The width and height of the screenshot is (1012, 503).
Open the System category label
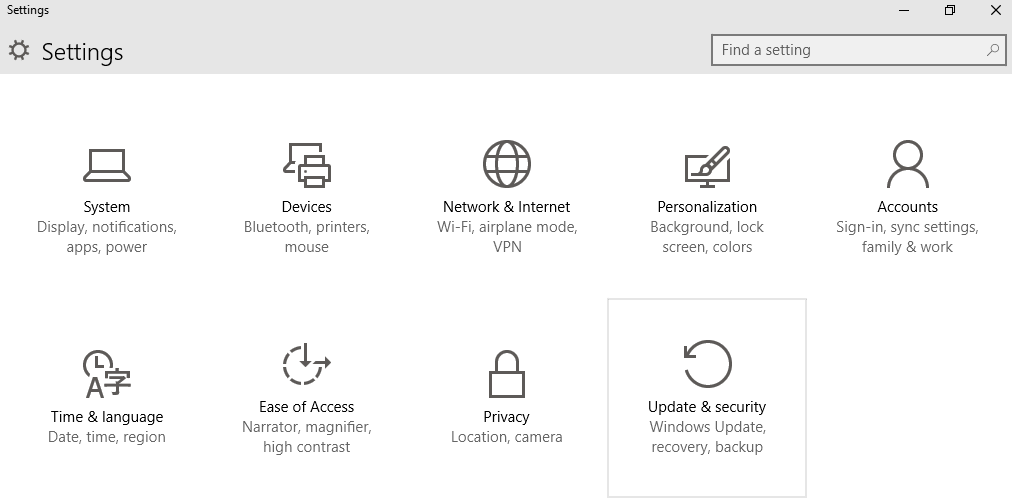[x=106, y=207]
